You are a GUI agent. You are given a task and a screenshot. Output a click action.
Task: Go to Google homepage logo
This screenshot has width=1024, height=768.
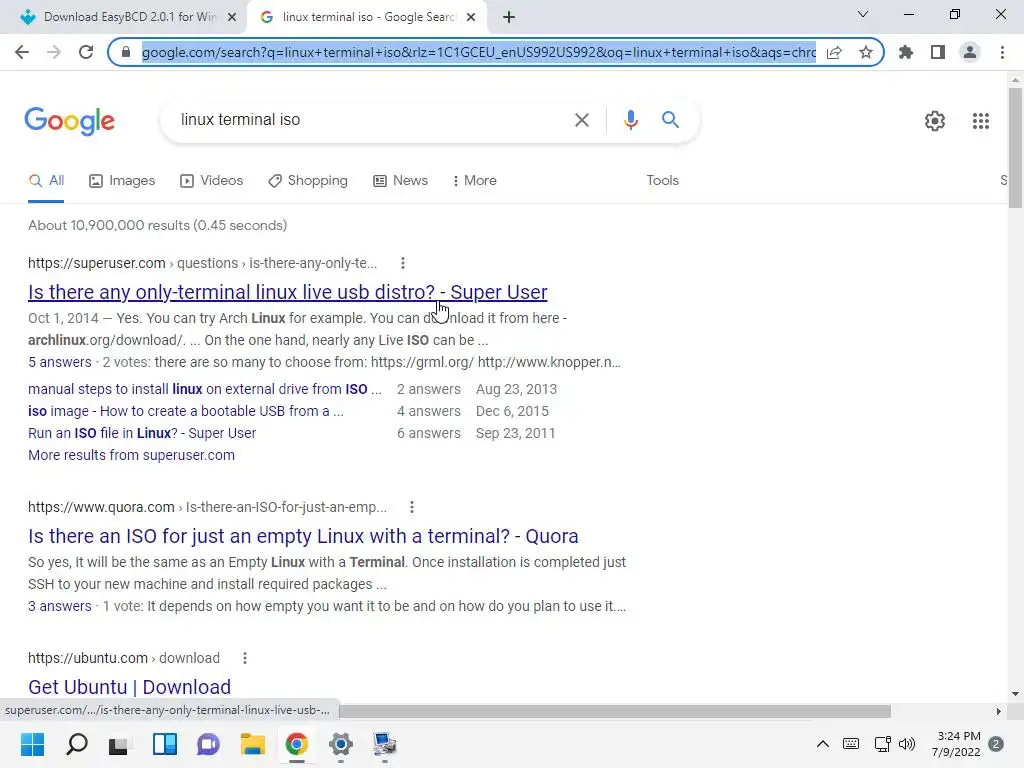point(69,121)
